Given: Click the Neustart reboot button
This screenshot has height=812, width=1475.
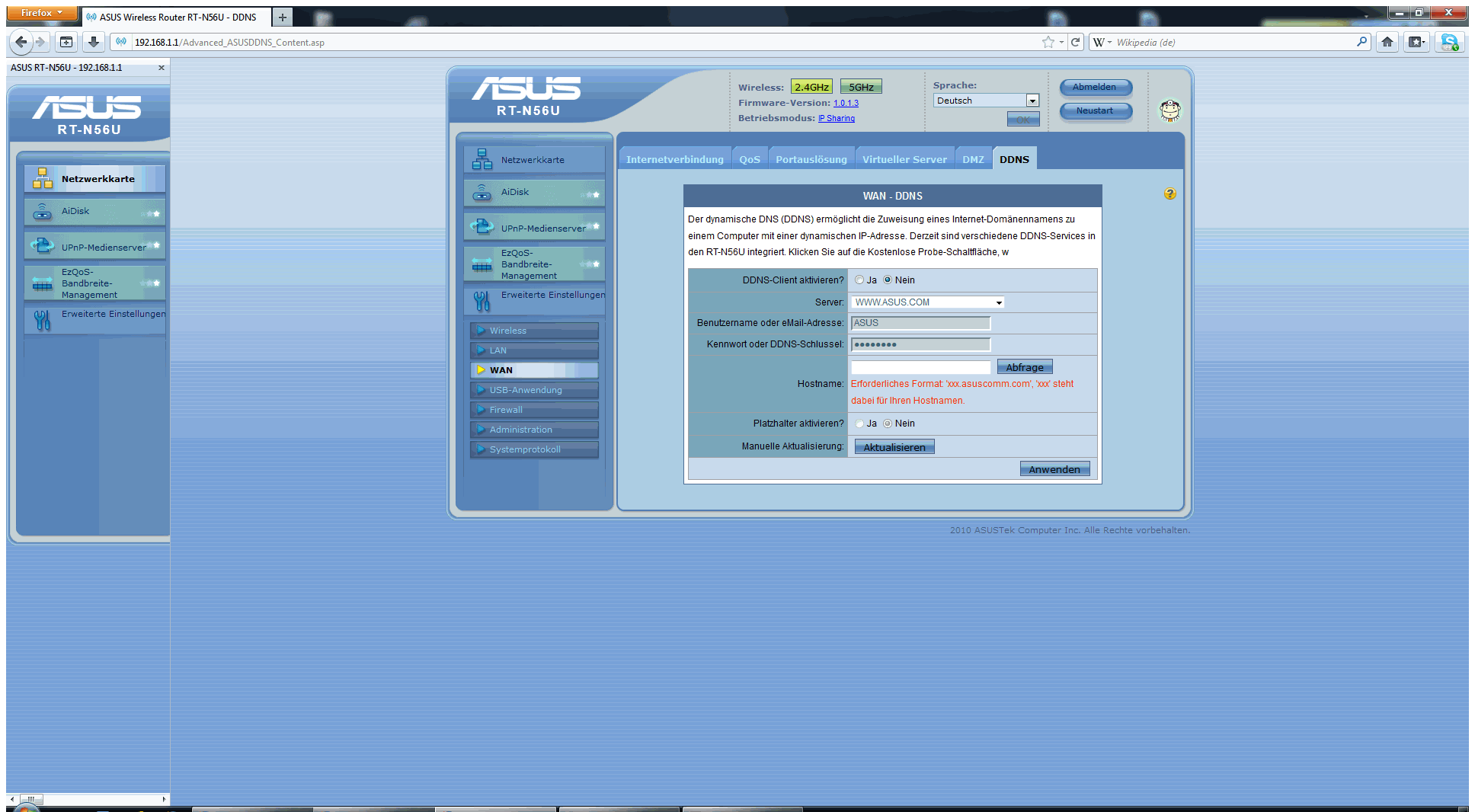Looking at the screenshot, I should point(1095,111).
